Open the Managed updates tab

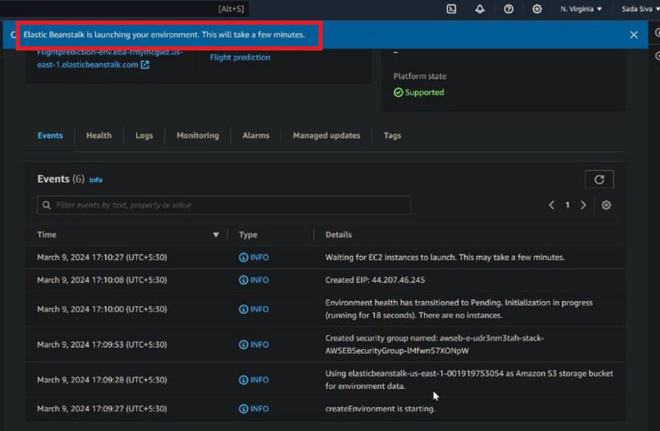point(326,136)
